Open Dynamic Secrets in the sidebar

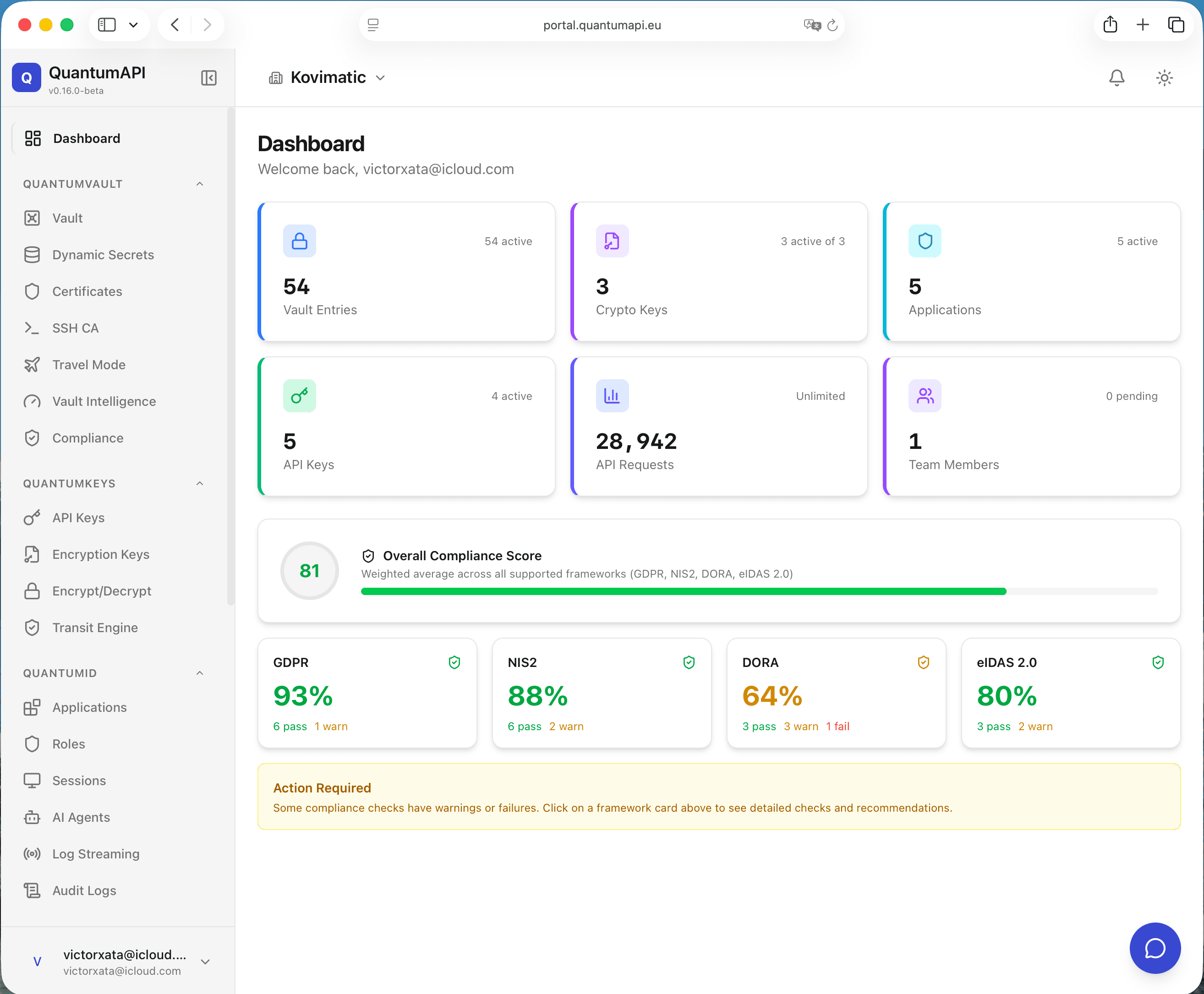coord(103,255)
